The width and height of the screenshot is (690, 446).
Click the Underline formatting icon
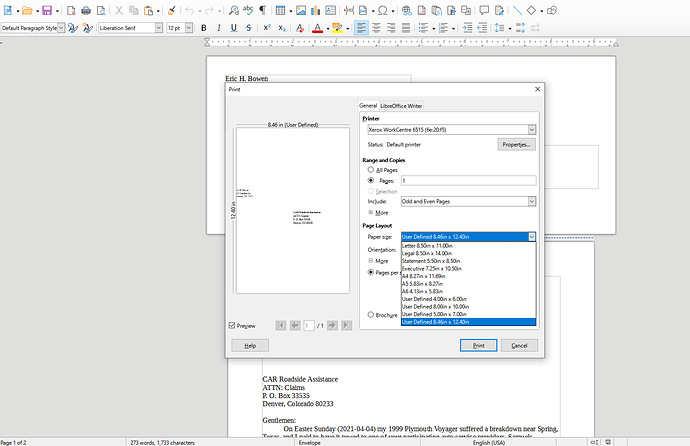tap(234, 28)
